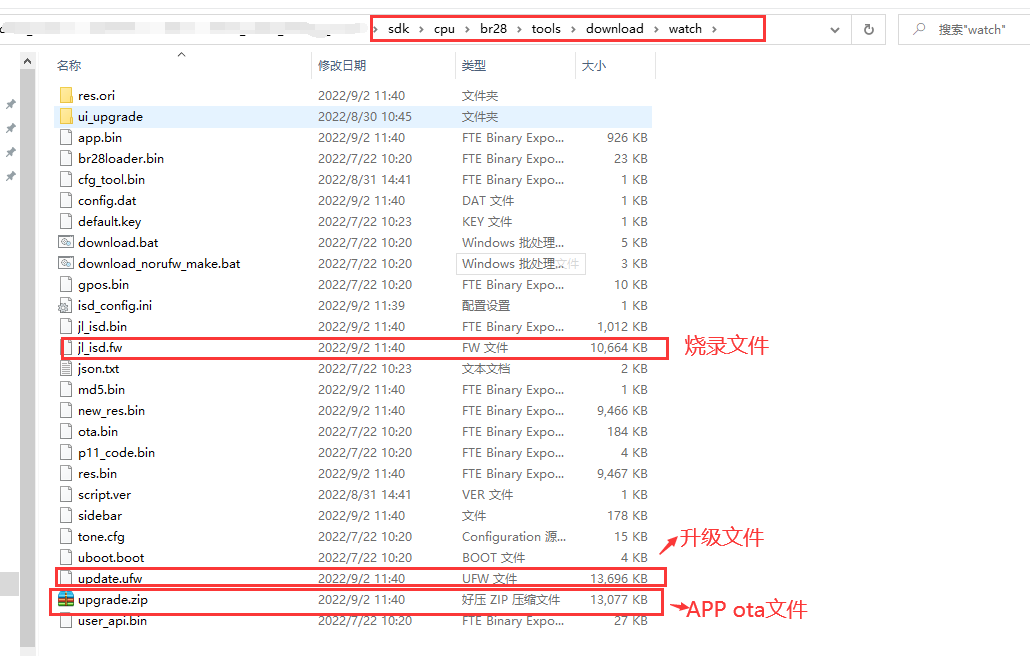
Task: Click the isd_config.ini settings file icon
Action: [66, 305]
